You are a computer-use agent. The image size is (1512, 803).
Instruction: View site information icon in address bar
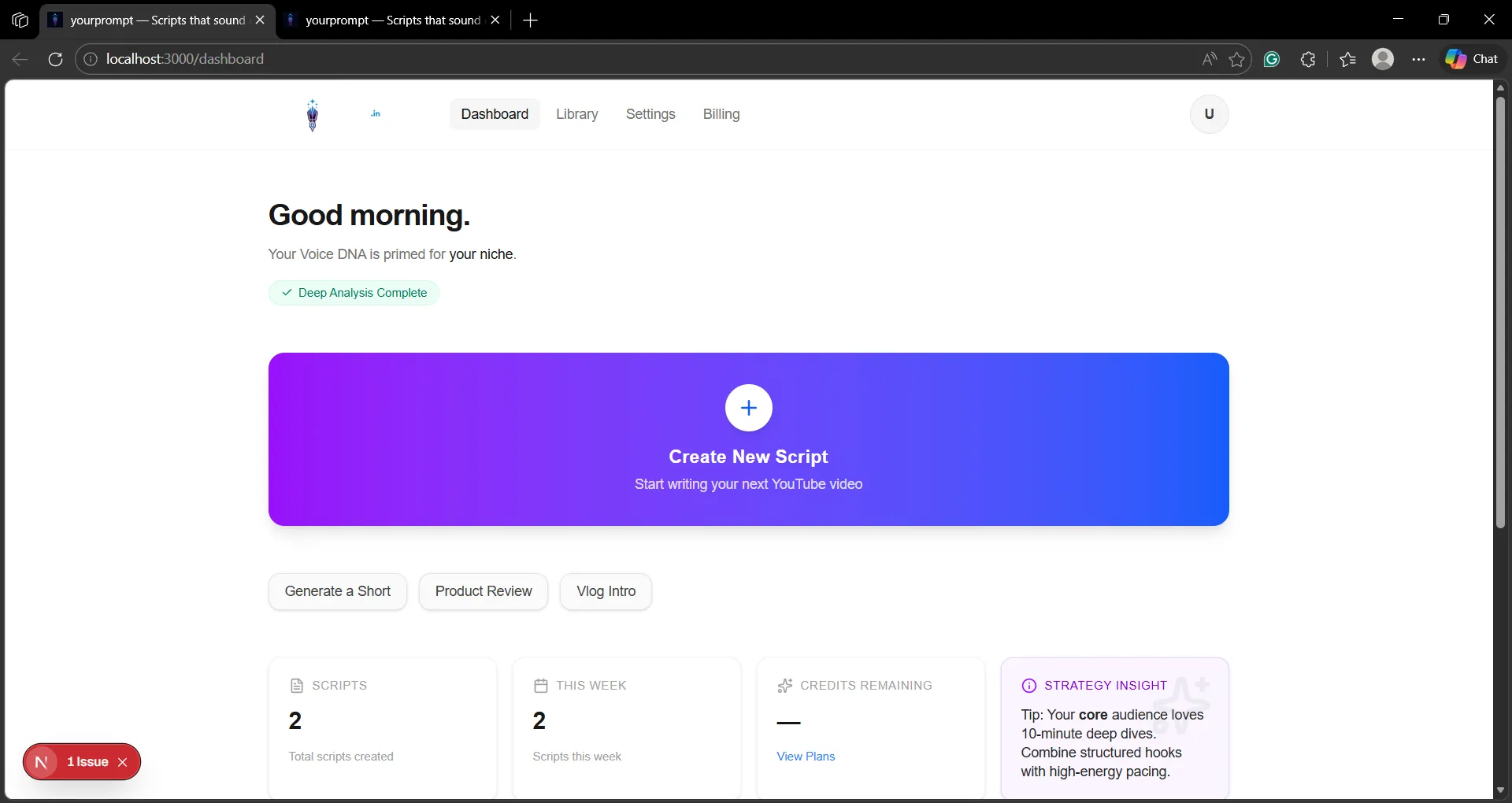[x=91, y=59]
